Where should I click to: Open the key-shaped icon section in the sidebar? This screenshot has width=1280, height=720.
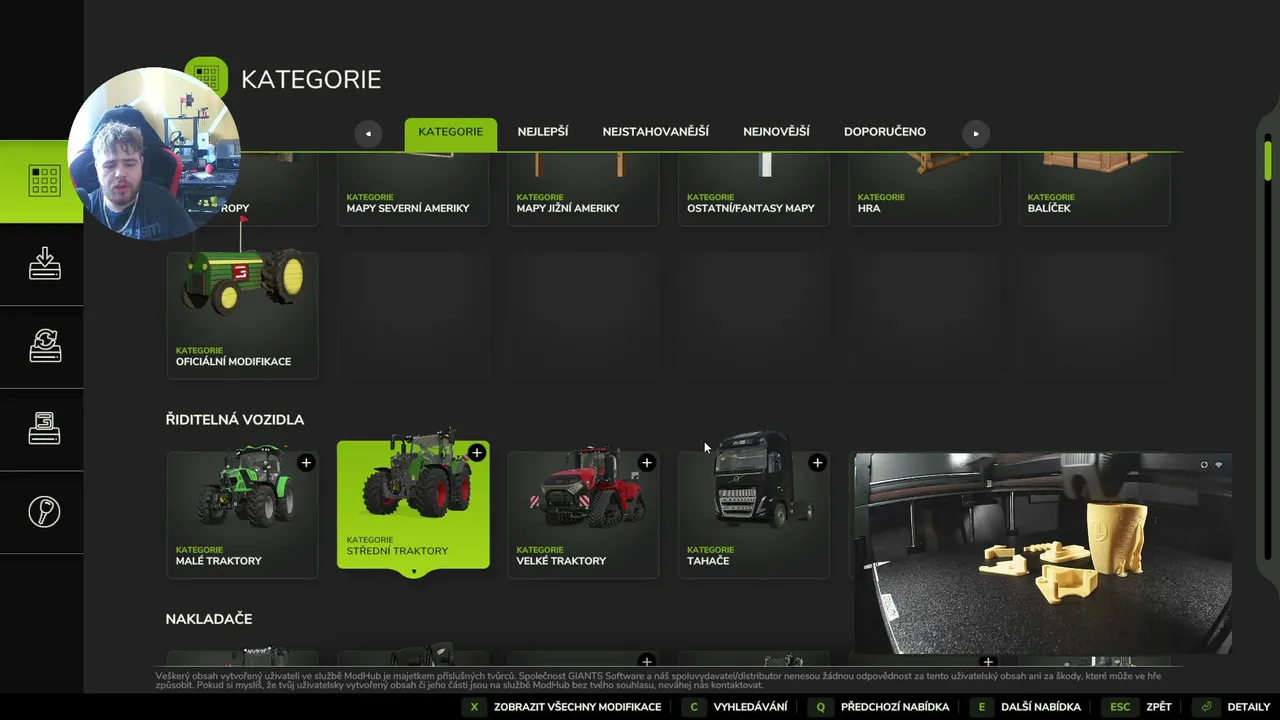click(x=42, y=512)
